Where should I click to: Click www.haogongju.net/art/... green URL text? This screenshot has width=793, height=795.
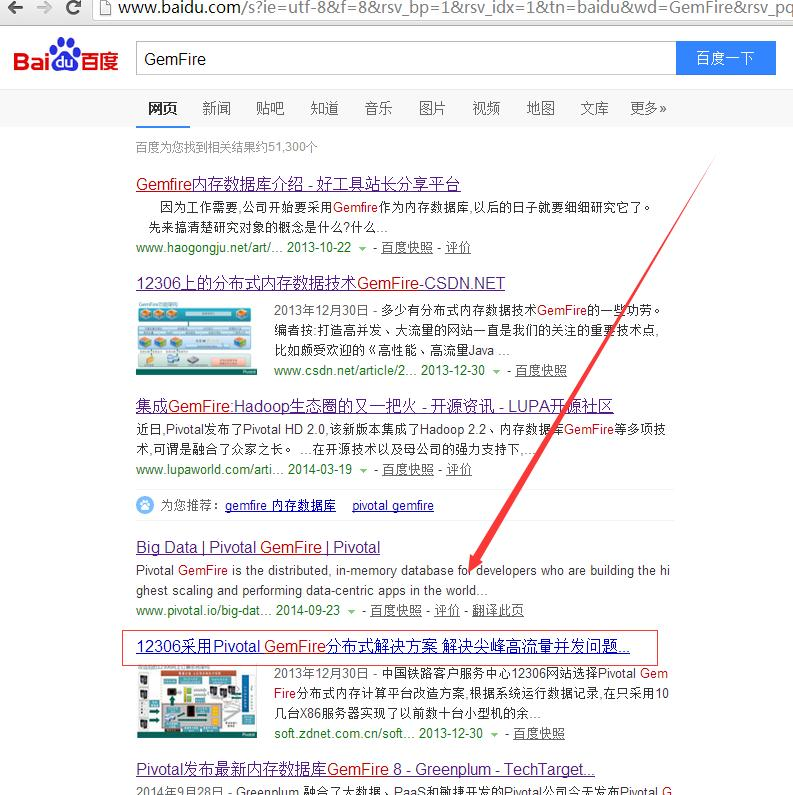(x=209, y=247)
